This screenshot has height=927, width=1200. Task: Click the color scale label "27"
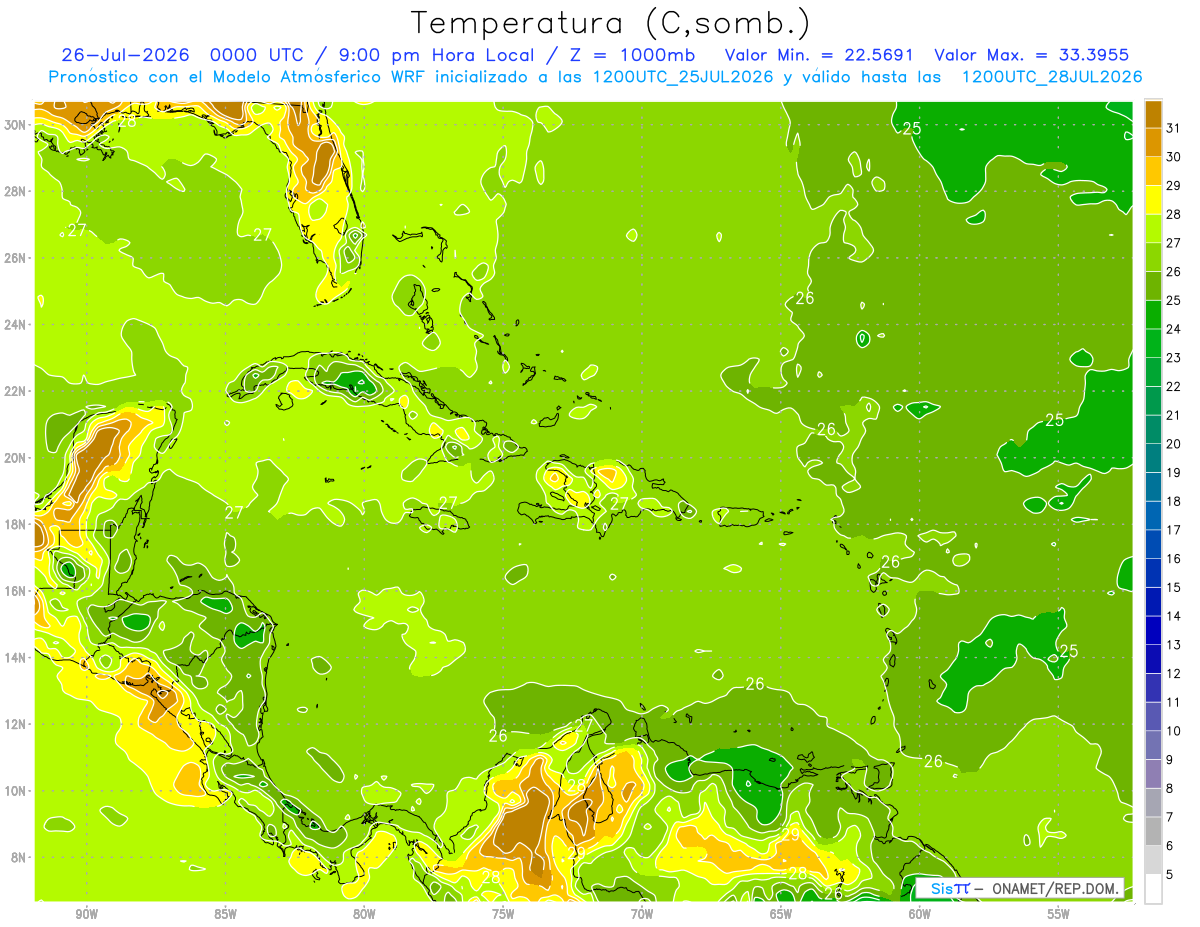pyautogui.click(x=1174, y=243)
